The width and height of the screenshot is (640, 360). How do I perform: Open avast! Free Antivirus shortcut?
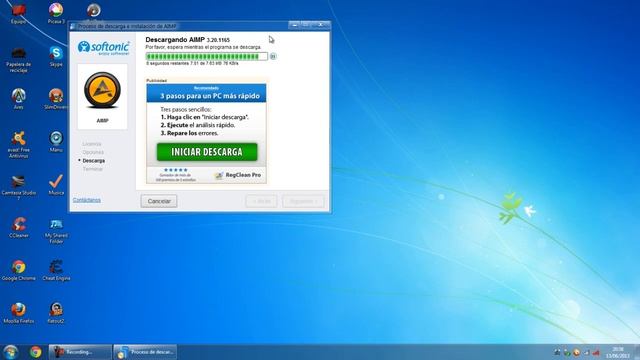pyautogui.click(x=18, y=145)
